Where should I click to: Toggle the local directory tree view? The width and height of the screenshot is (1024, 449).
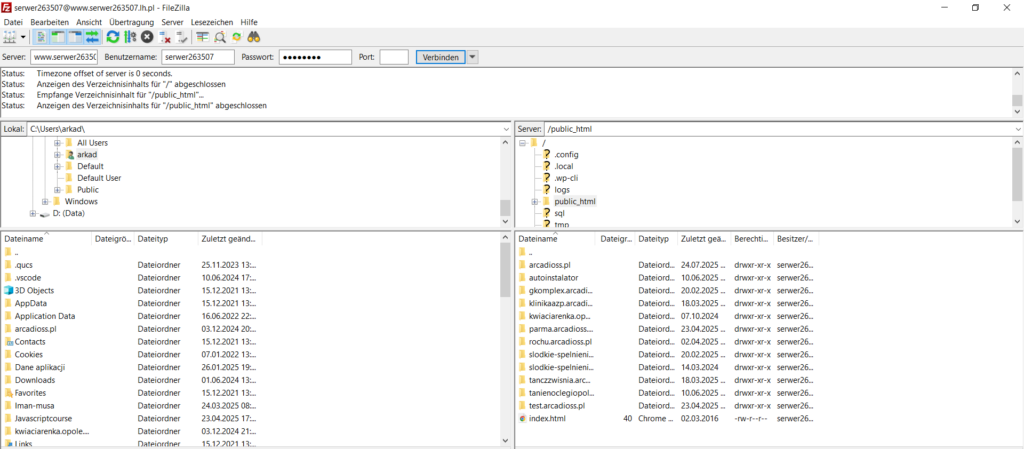pyautogui.click(x=58, y=37)
